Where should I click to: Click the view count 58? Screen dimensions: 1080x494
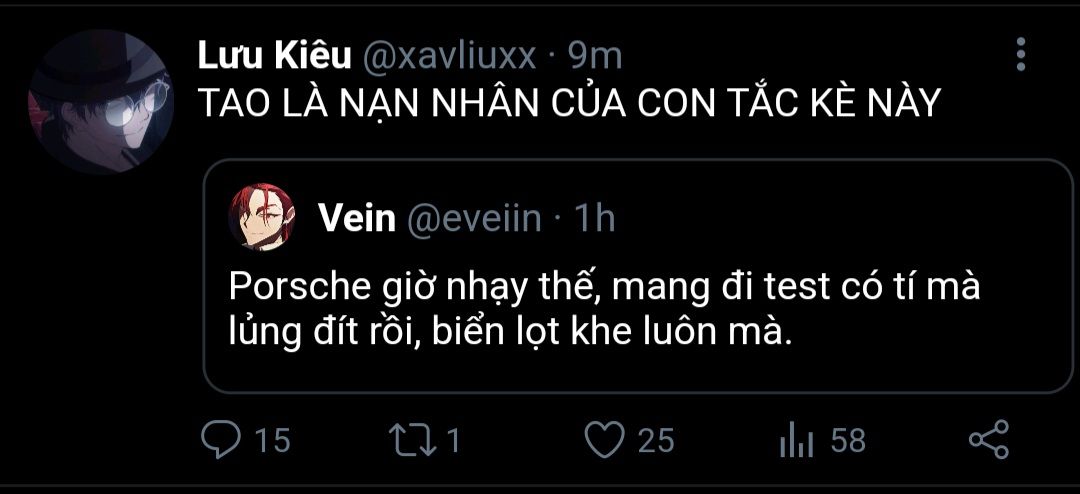click(847, 440)
